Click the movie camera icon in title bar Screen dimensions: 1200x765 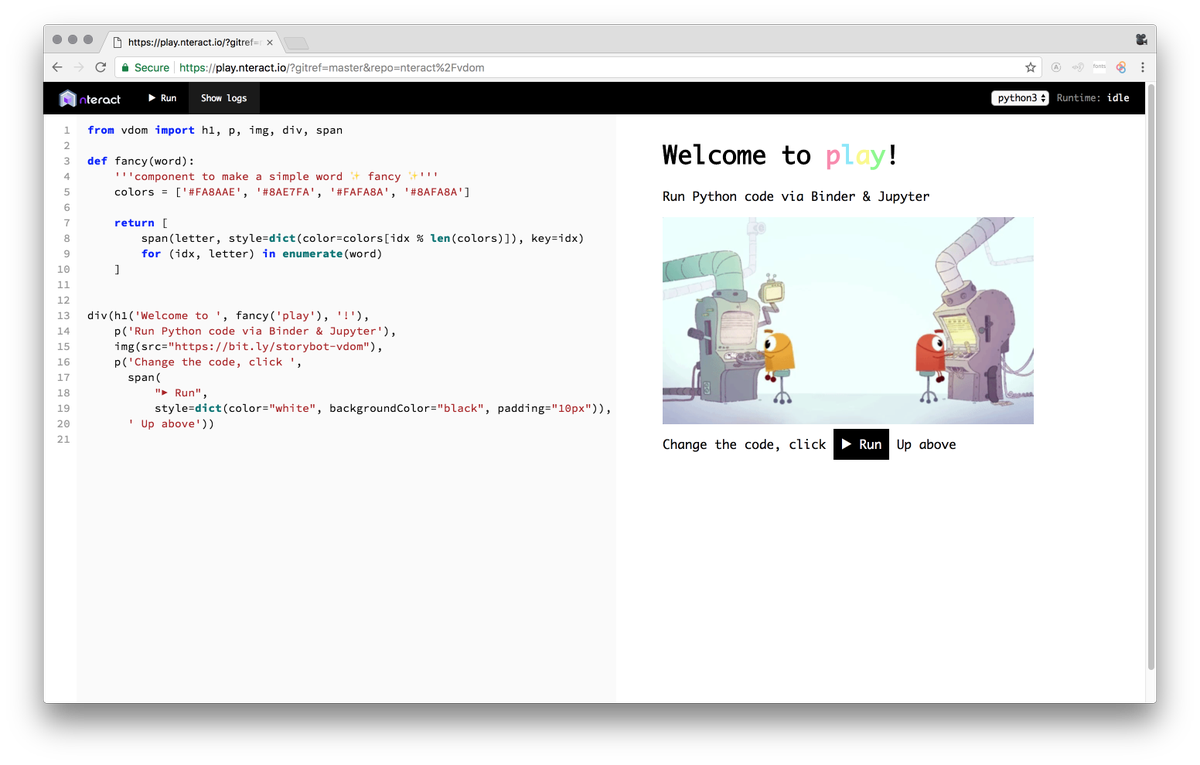pos(1141,40)
